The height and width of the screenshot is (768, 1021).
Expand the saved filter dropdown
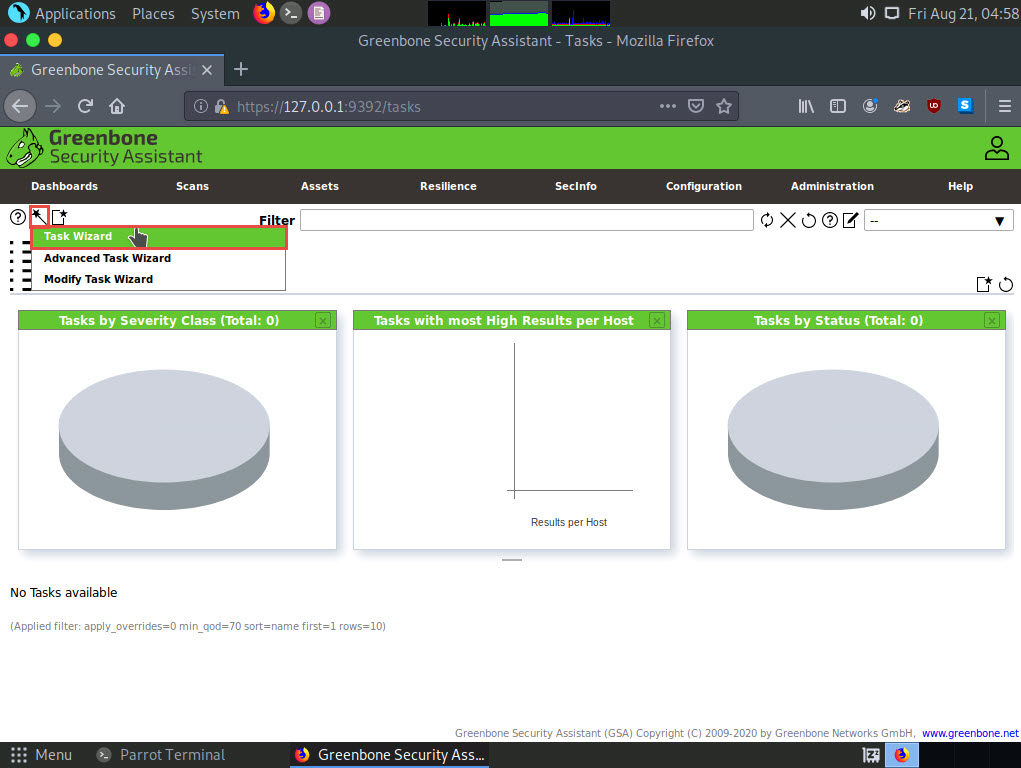(939, 221)
